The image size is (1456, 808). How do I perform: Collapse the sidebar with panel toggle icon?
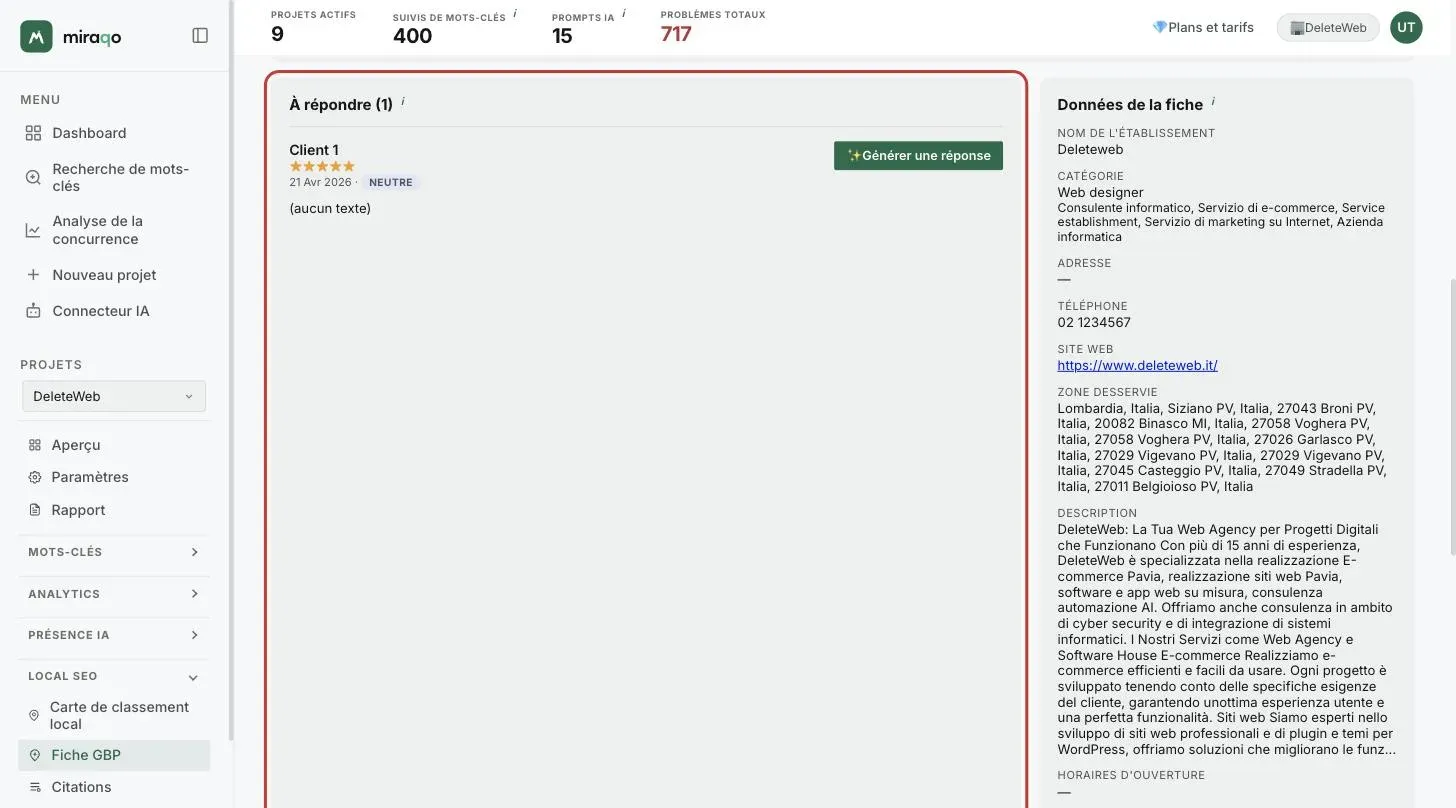pos(200,36)
